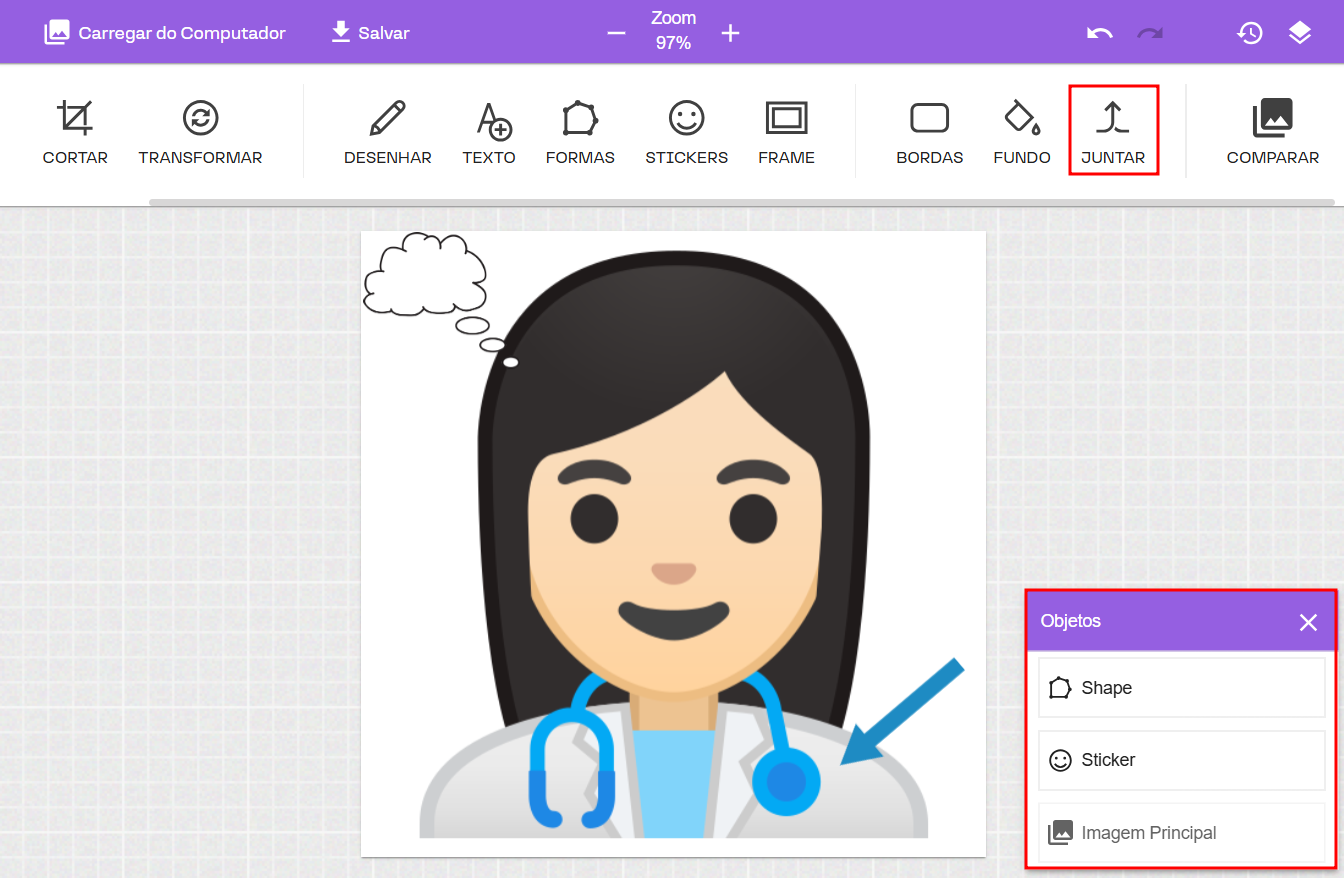Close the Objetos panel
Viewport: 1344px width, 878px height.
pyautogui.click(x=1308, y=622)
